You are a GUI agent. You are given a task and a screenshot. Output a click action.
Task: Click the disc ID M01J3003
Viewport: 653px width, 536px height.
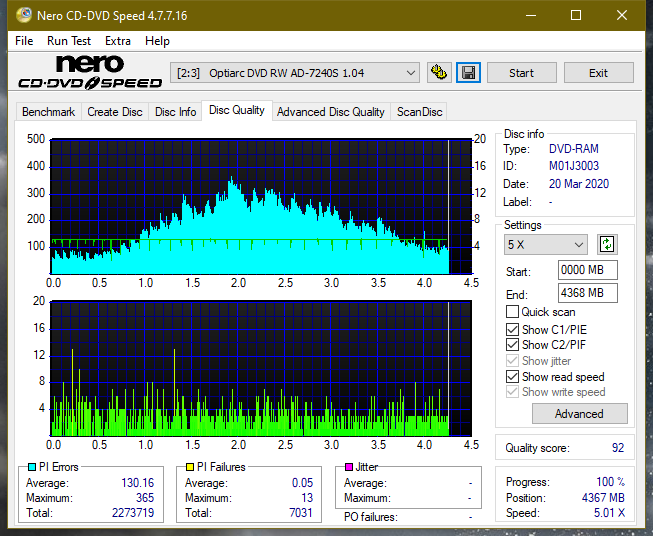(x=573, y=166)
